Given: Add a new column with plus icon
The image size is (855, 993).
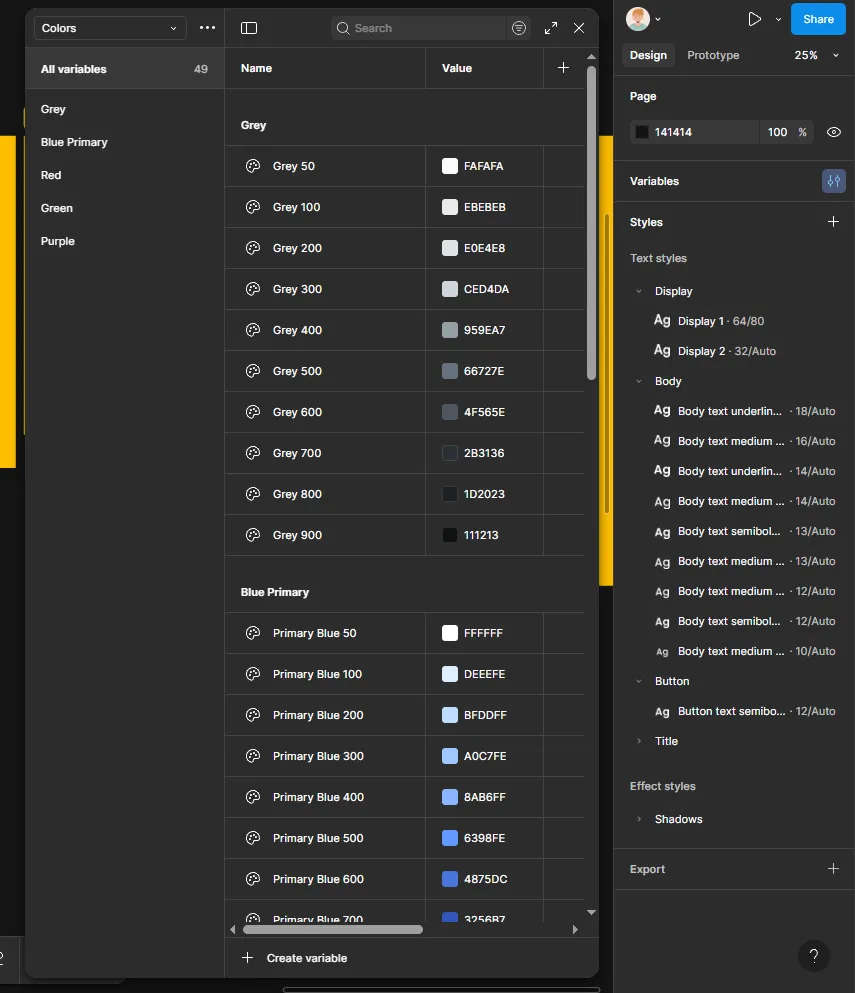Looking at the screenshot, I should (x=563, y=68).
